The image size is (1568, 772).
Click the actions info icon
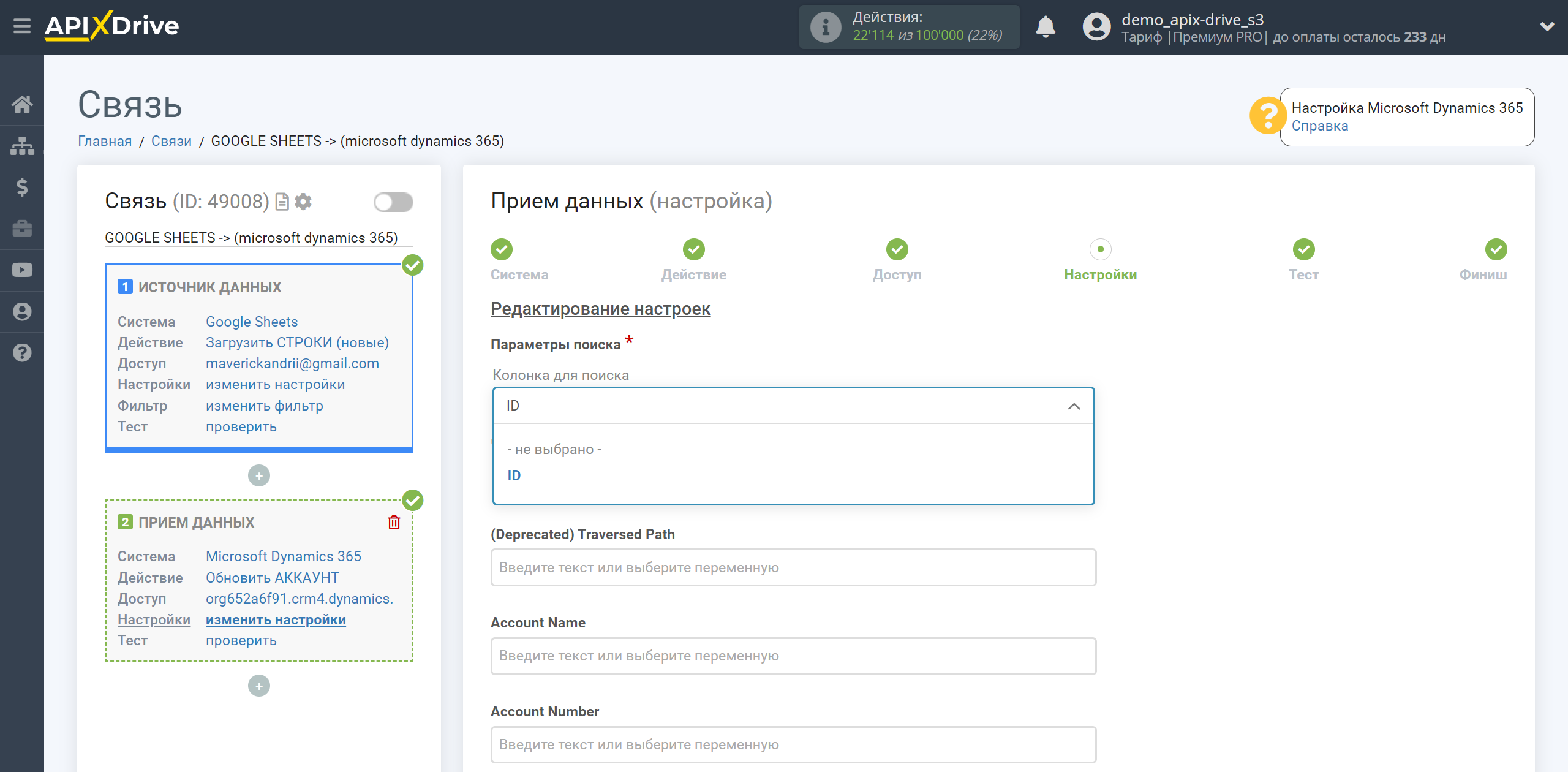coord(825,27)
